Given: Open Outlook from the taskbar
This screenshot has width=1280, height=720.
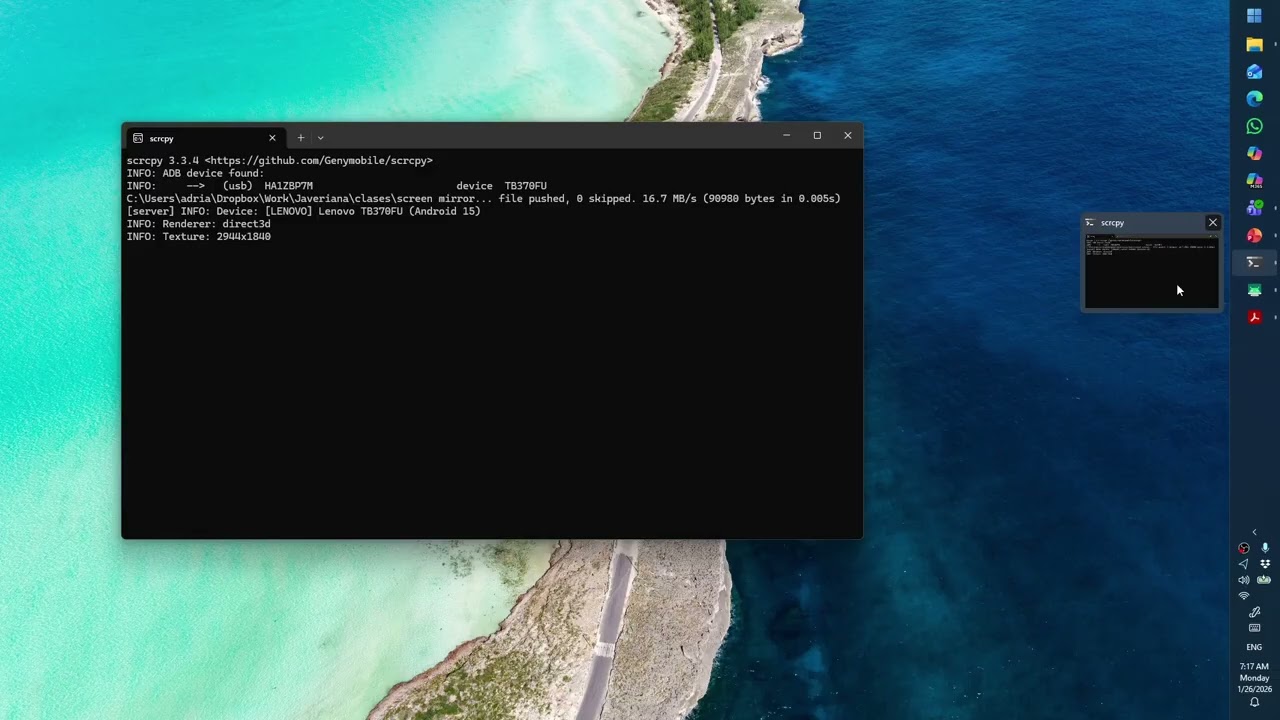Looking at the screenshot, I should [x=1254, y=72].
